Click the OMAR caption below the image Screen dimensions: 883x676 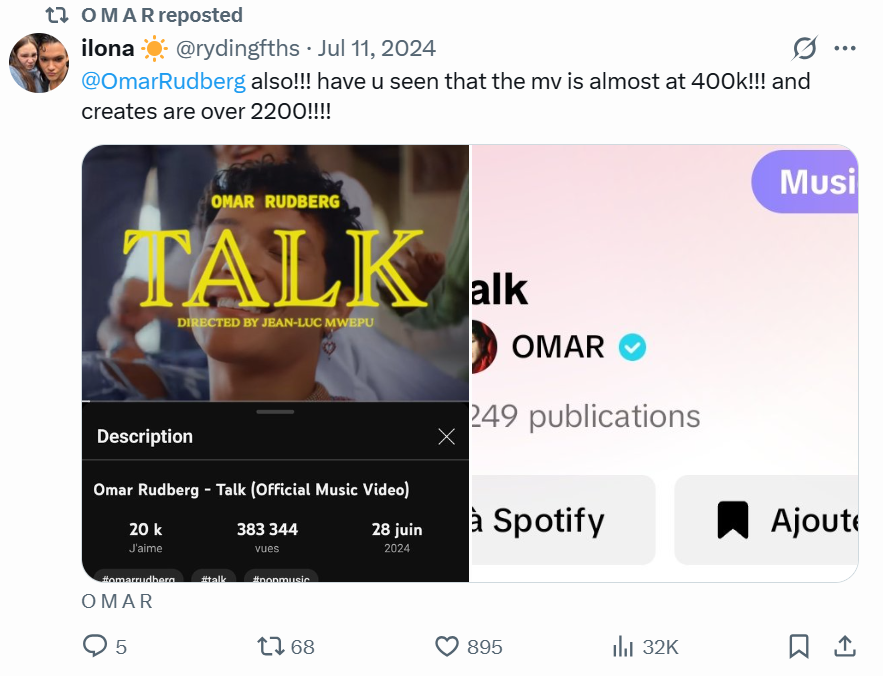[117, 601]
